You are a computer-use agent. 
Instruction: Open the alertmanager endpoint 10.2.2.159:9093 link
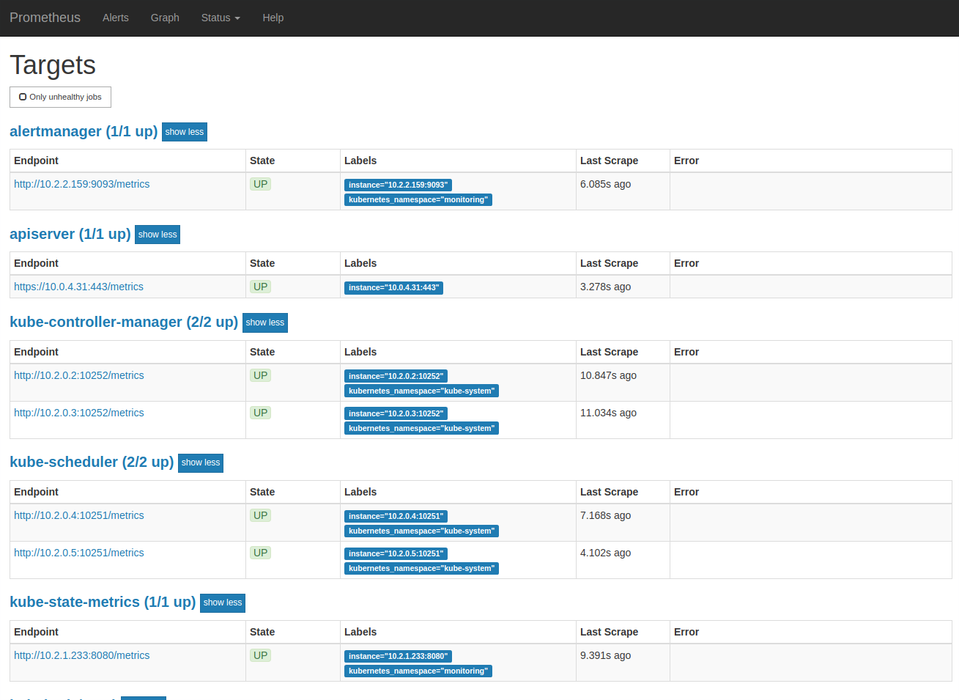[x=82, y=184]
